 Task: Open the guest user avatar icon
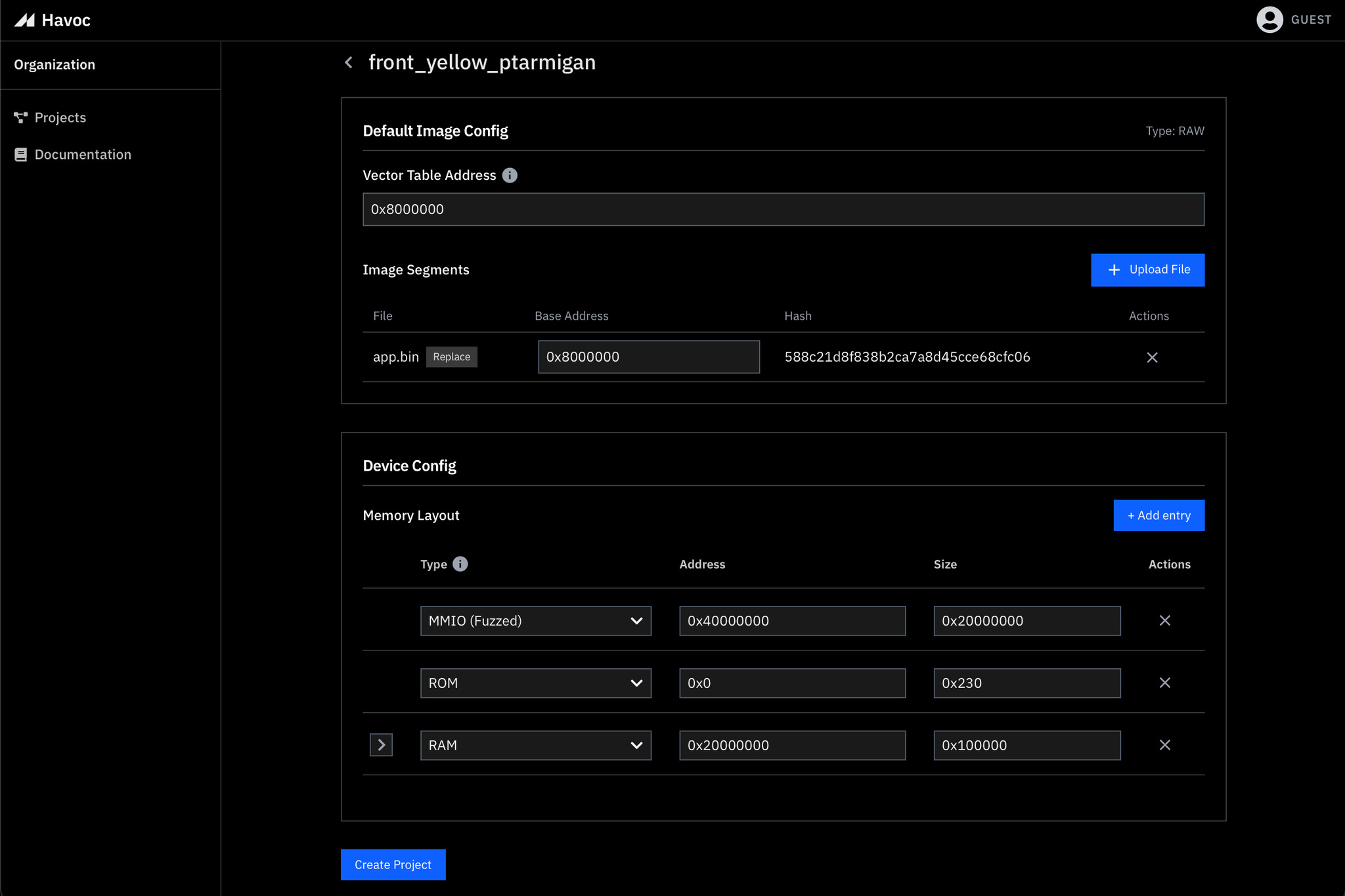click(1269, 20)
